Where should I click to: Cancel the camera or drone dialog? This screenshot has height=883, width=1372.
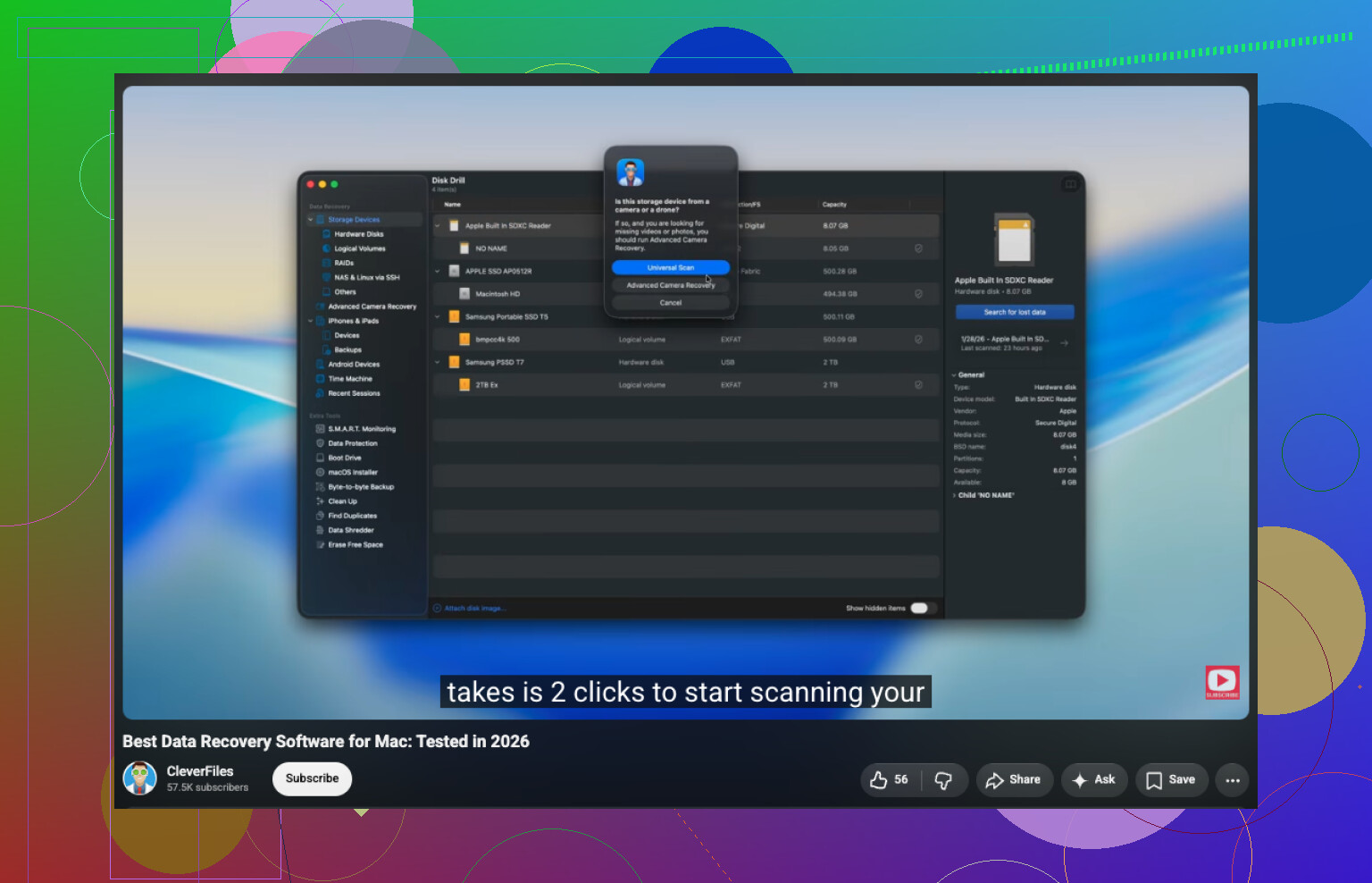[671, 303]
